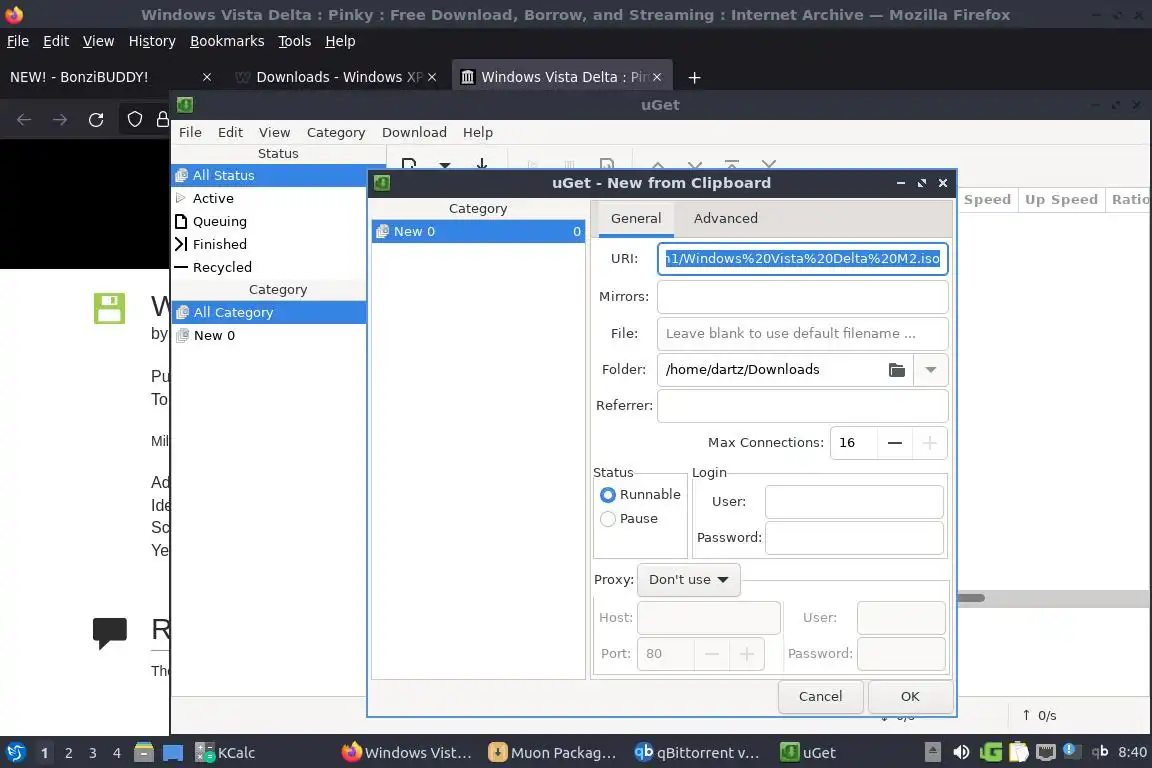This screenshot has height=768, width=1152.
Task: Click the Up Speed column header
Action: pos(1061,200)
